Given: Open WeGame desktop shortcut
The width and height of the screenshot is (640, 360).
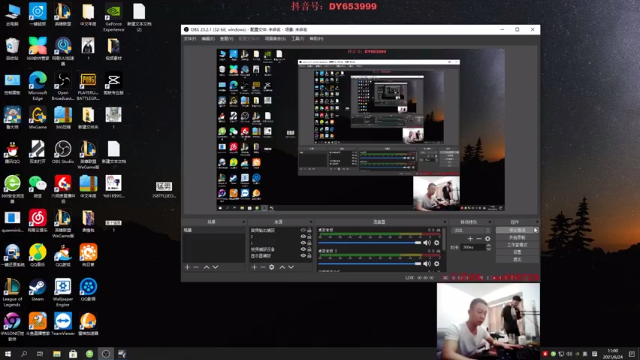Looking at the screenshot, I should tap(38, 118).
